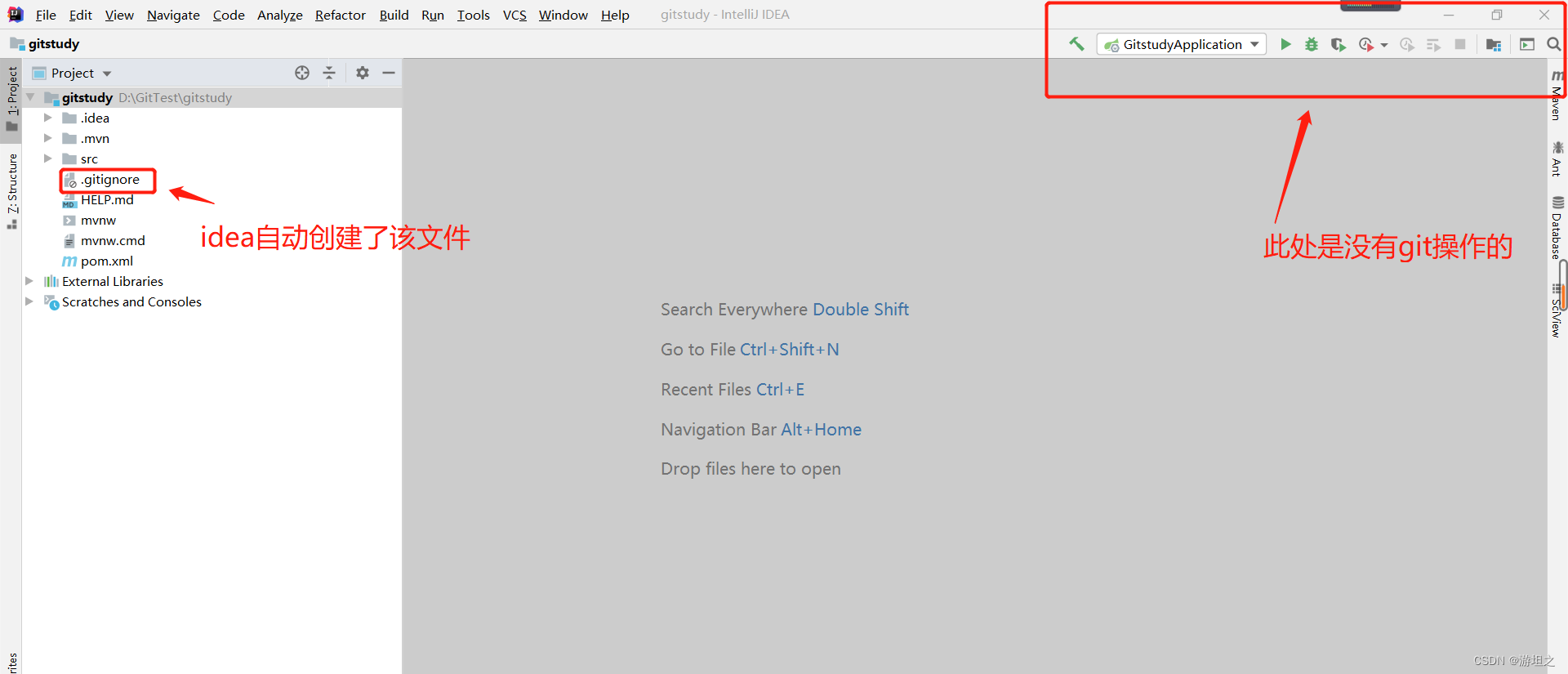
Task: Click the IntelliJ IDEA app logo icon
Action: pyautogui.click(x=16, y=14)
